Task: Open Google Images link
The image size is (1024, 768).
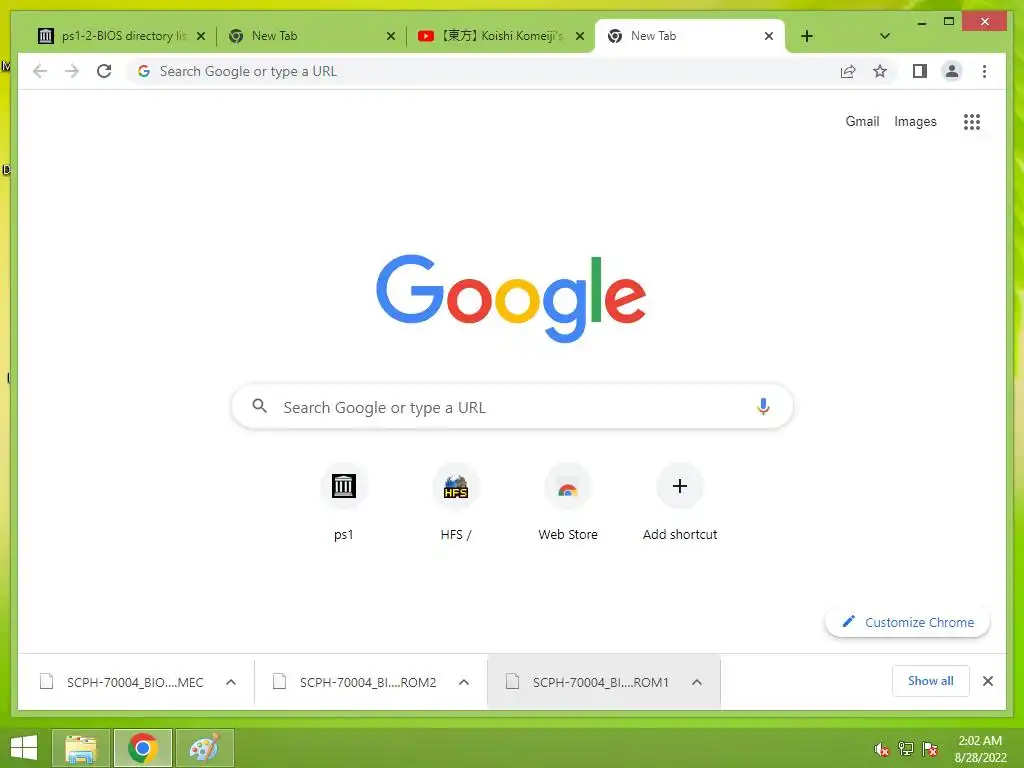Action: tap(915, 121)
